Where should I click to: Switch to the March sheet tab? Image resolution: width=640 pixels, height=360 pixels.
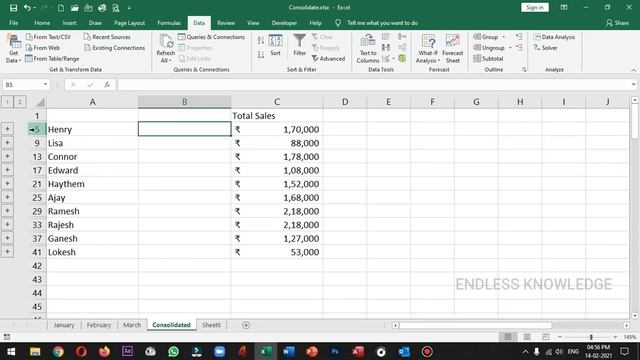click(x=132, y=325)
